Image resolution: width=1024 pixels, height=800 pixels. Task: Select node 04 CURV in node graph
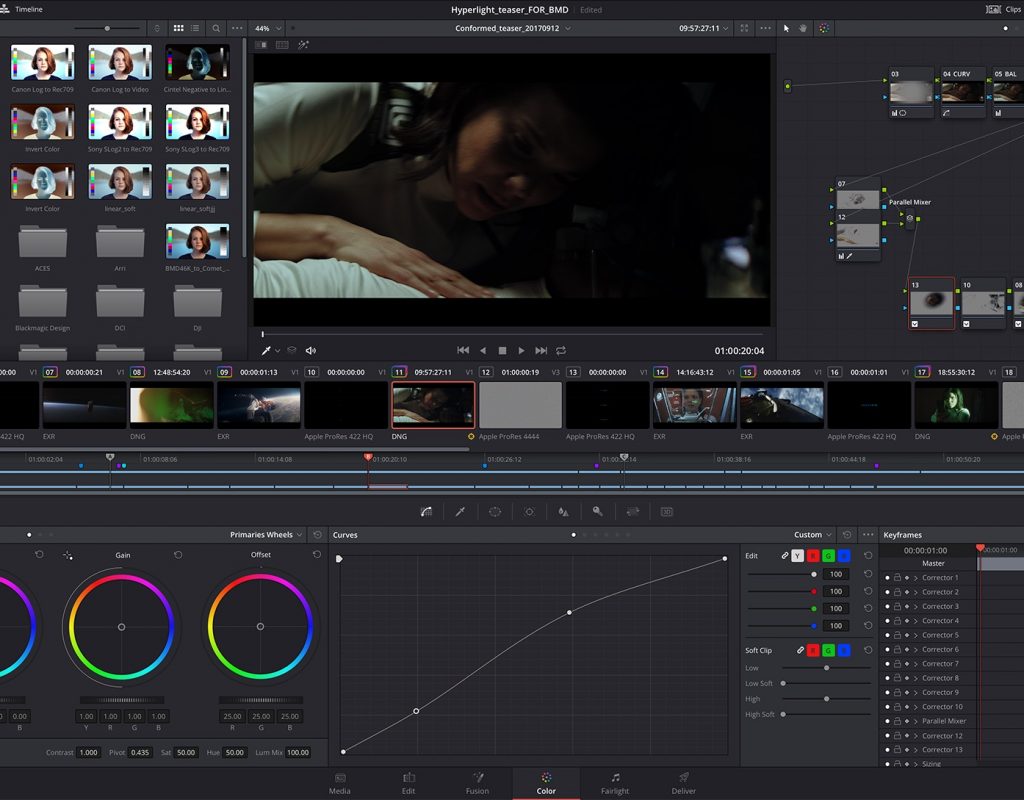pos(963,92)
